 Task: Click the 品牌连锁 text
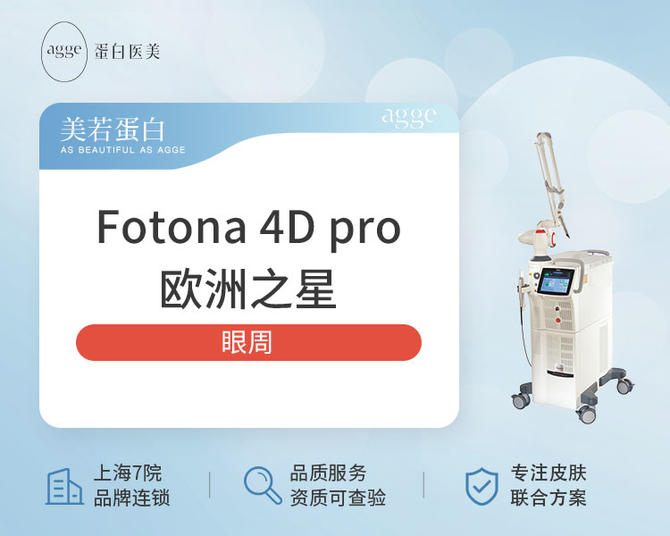132,498
